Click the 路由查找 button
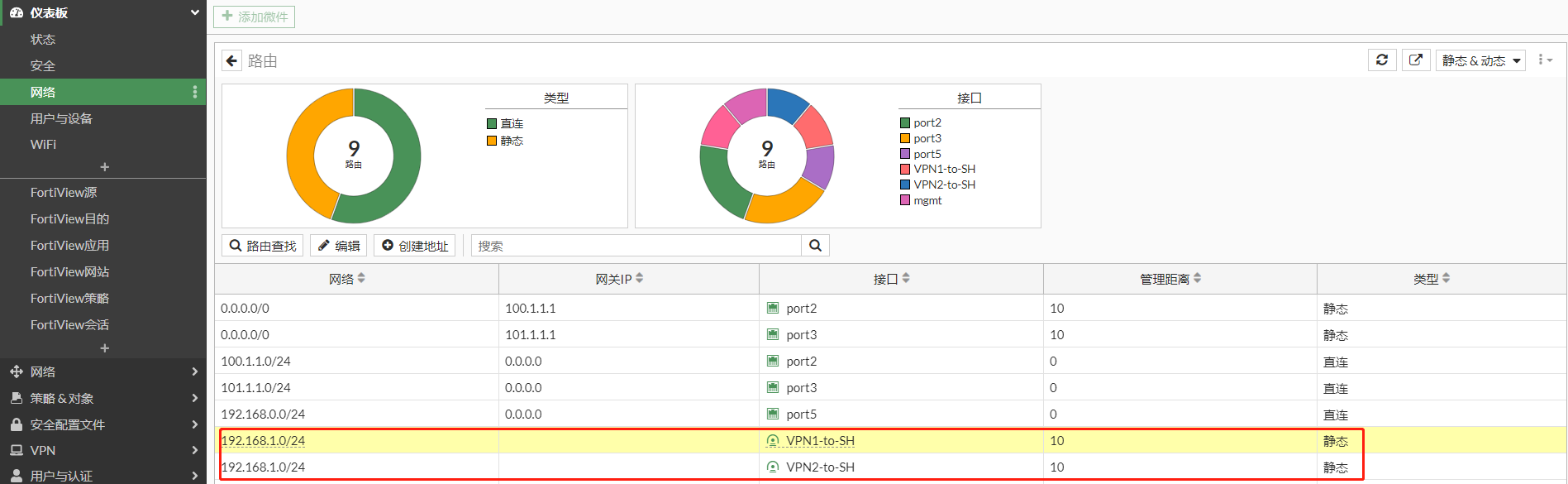The image size is (1568, 484). click(263, 246)
